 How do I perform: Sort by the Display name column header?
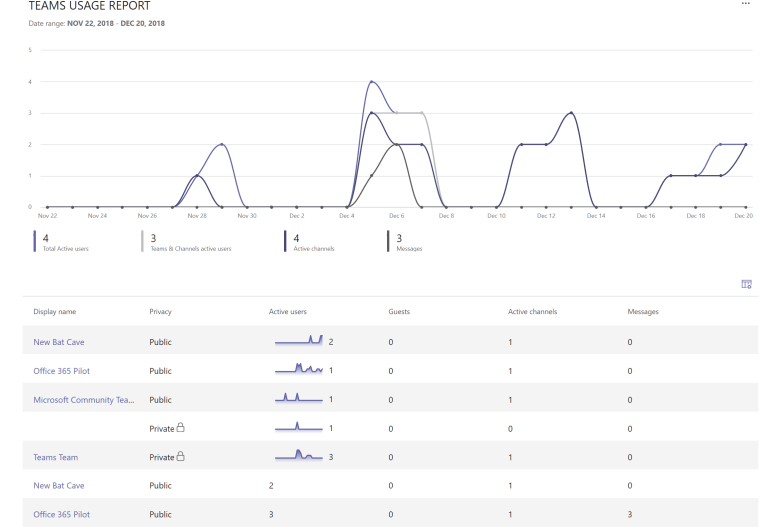click(x=54, y=312)
